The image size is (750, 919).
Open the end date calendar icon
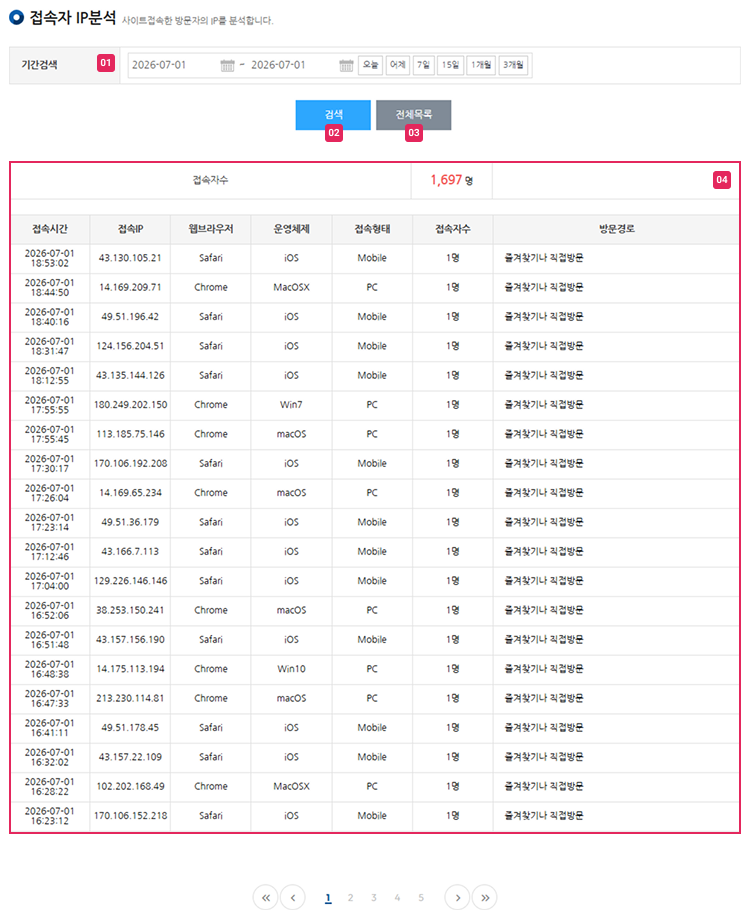tap(346, 65)
